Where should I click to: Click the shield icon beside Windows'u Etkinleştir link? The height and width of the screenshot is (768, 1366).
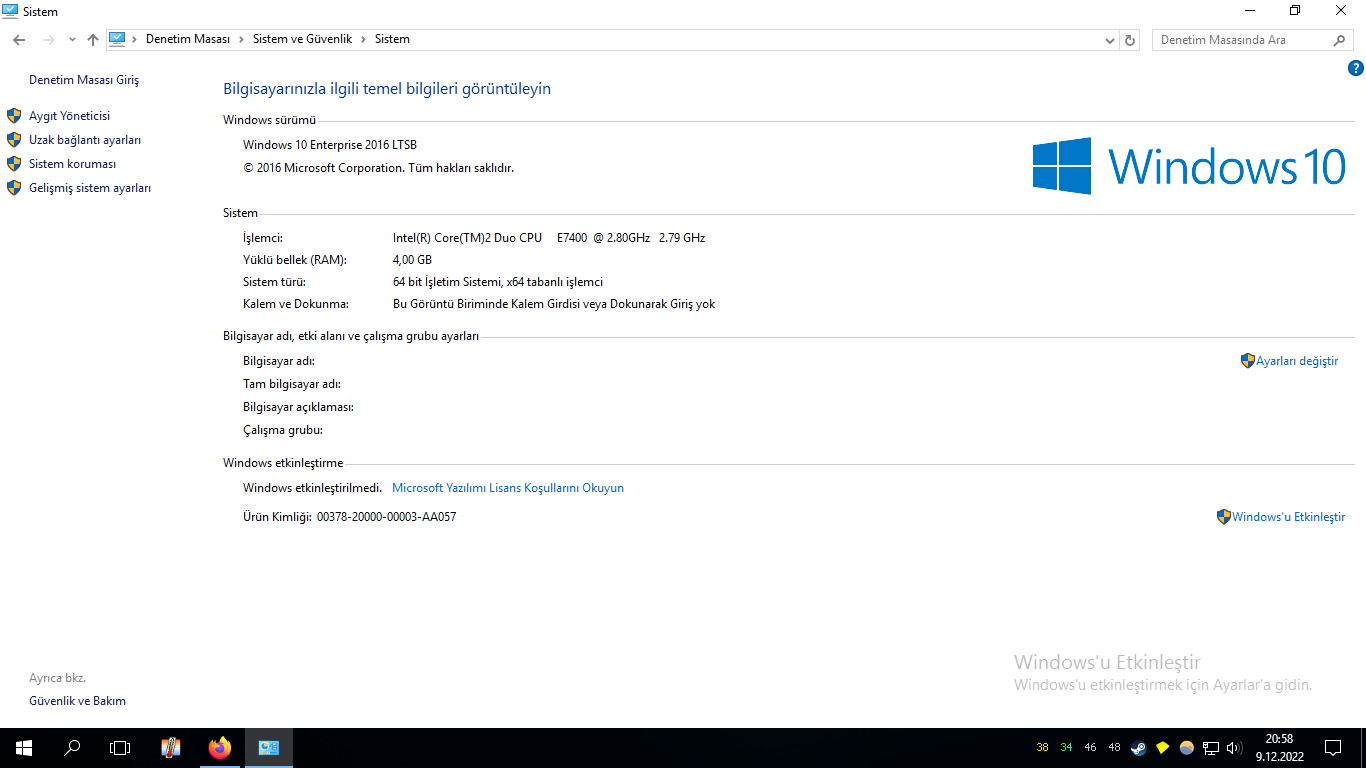[1224, 517]
